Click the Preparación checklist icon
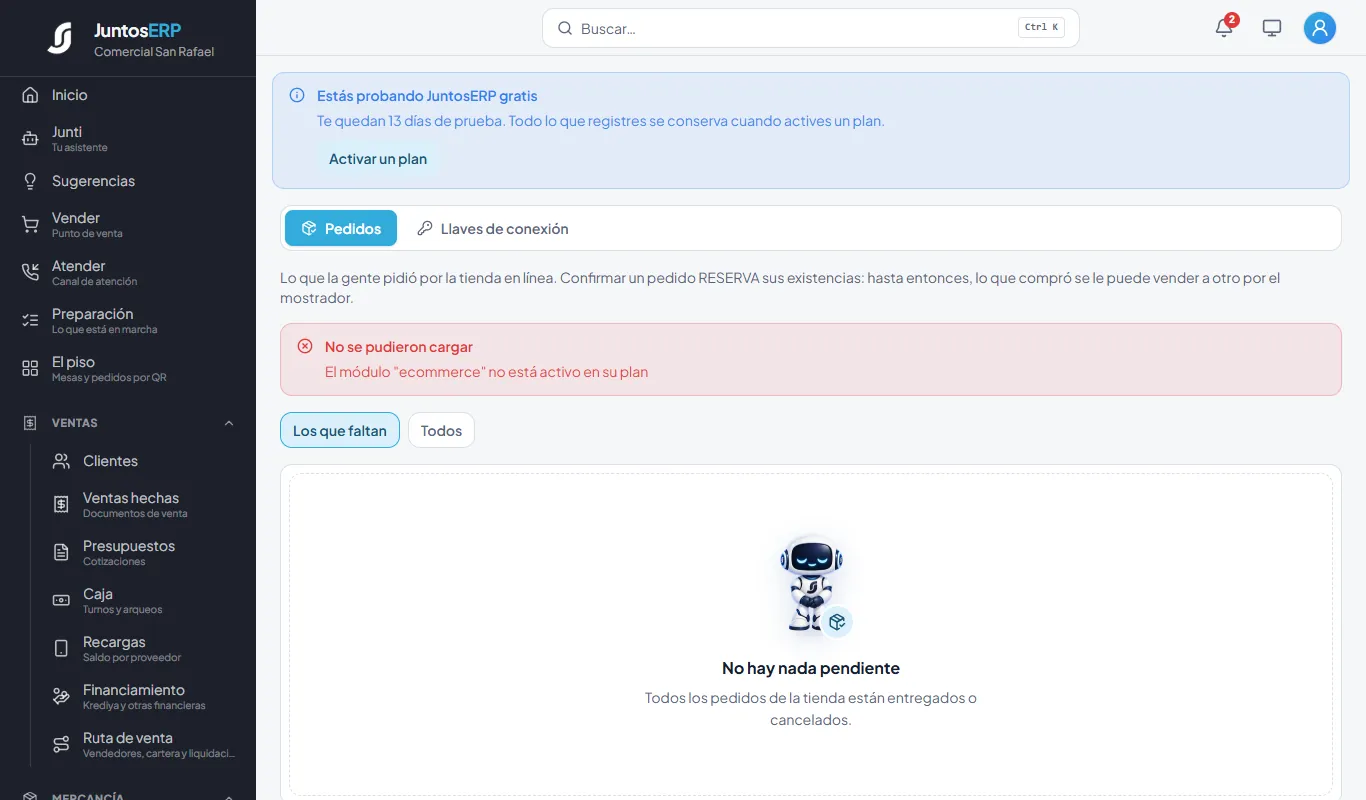Image resolution: width=1366 pixels, height=800 pixels. point(30,321)
